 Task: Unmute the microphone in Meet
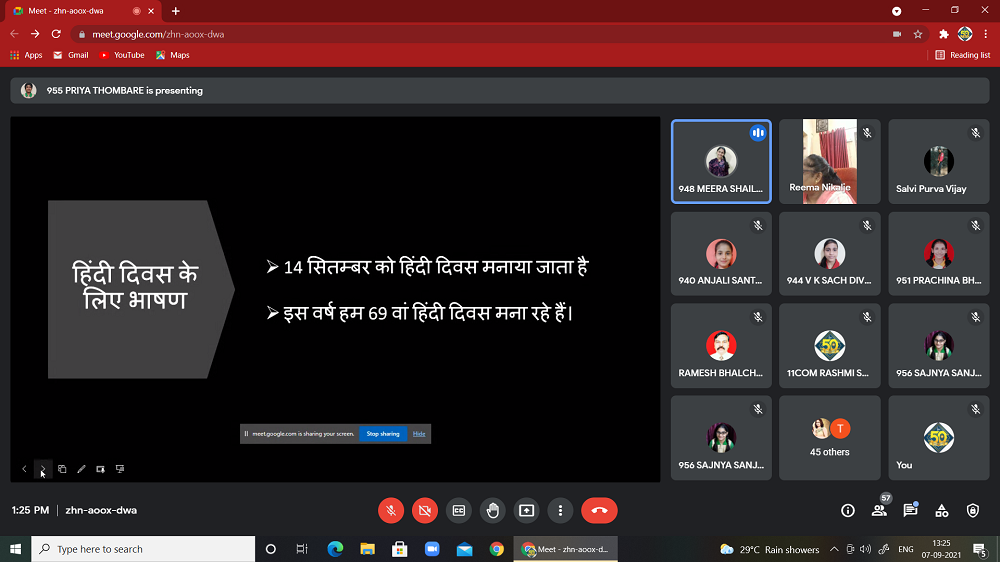click(x=391, y=510)
